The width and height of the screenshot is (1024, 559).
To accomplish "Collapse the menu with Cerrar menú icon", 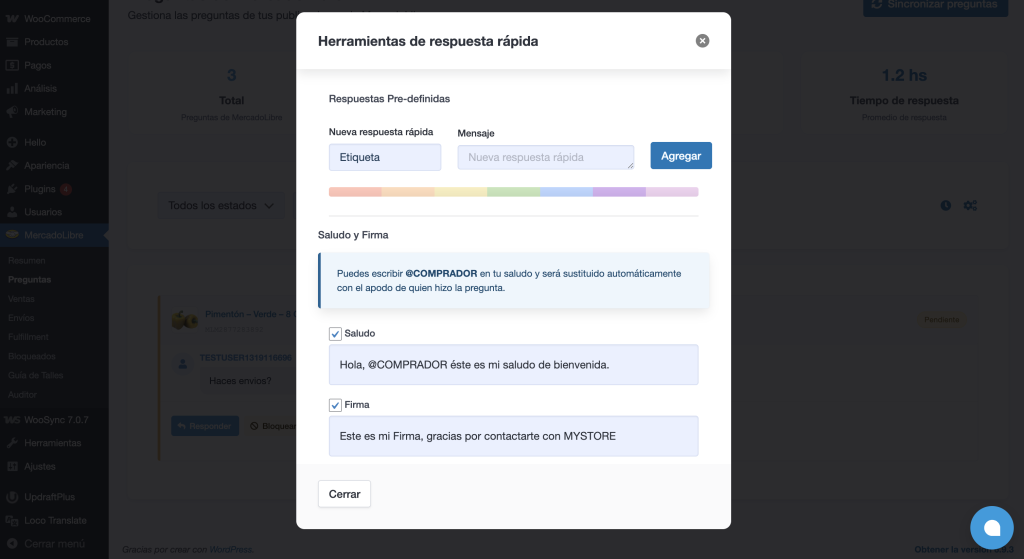I will (12, 543).
